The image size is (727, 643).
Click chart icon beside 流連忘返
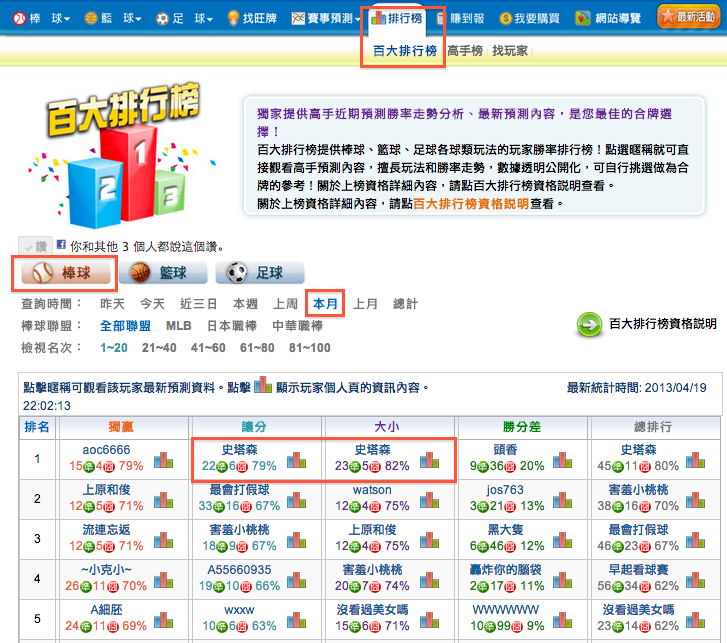163,540
